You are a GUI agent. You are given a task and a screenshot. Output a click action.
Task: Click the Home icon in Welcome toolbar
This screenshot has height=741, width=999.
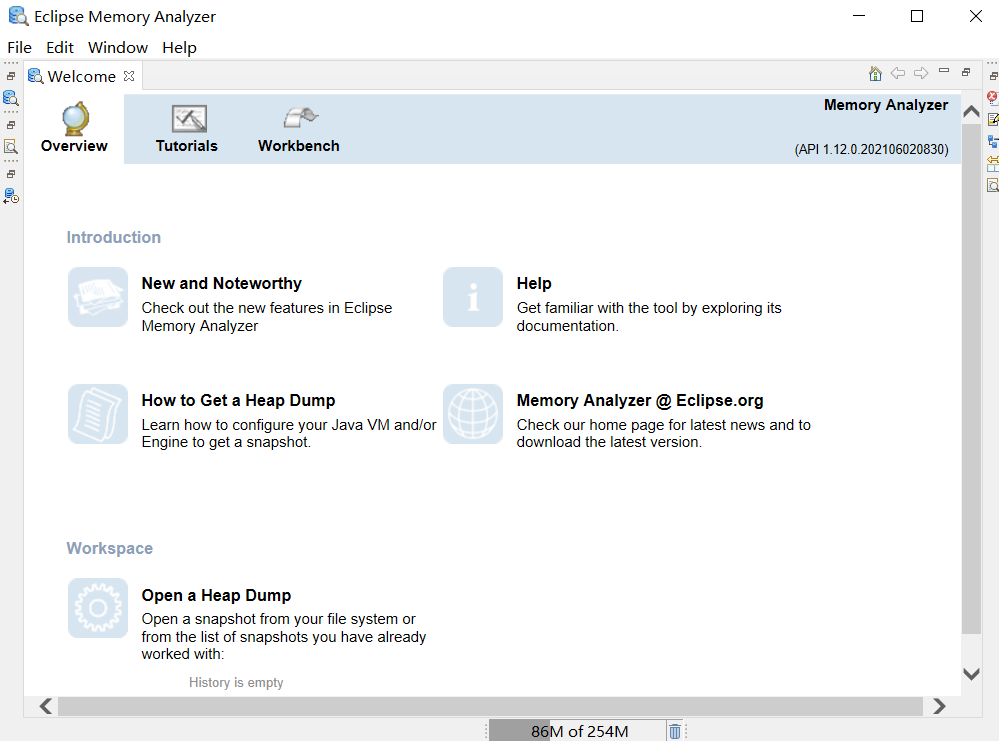[x=875, y=74]
